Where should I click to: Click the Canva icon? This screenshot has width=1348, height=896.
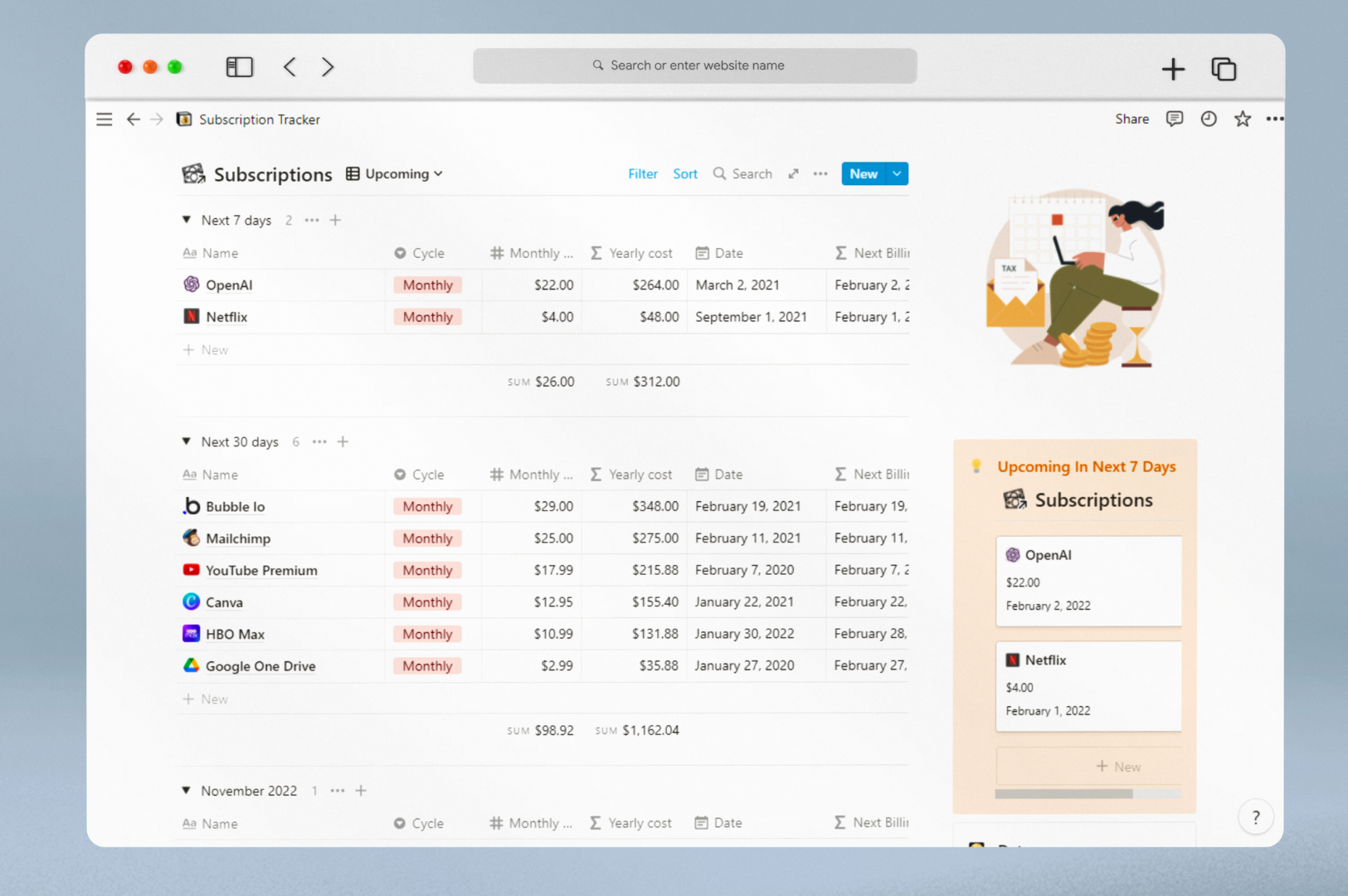191,601
